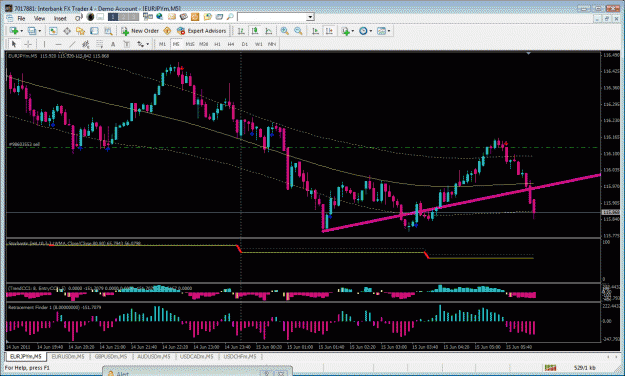Select the Vertical Line drawing tool
This screenshot has height=376, width=625.
[44, 44]
